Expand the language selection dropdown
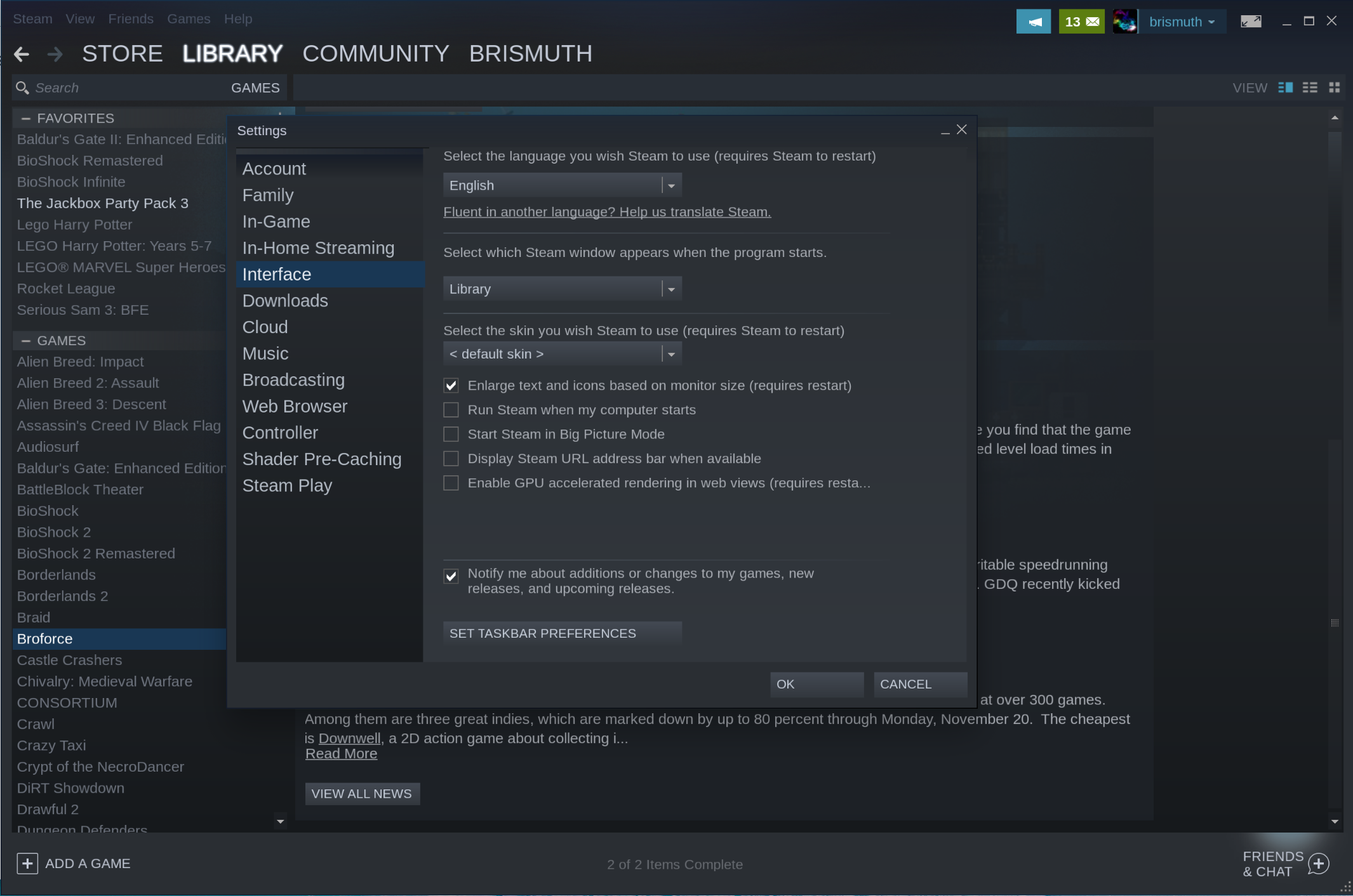 (672, 184)
